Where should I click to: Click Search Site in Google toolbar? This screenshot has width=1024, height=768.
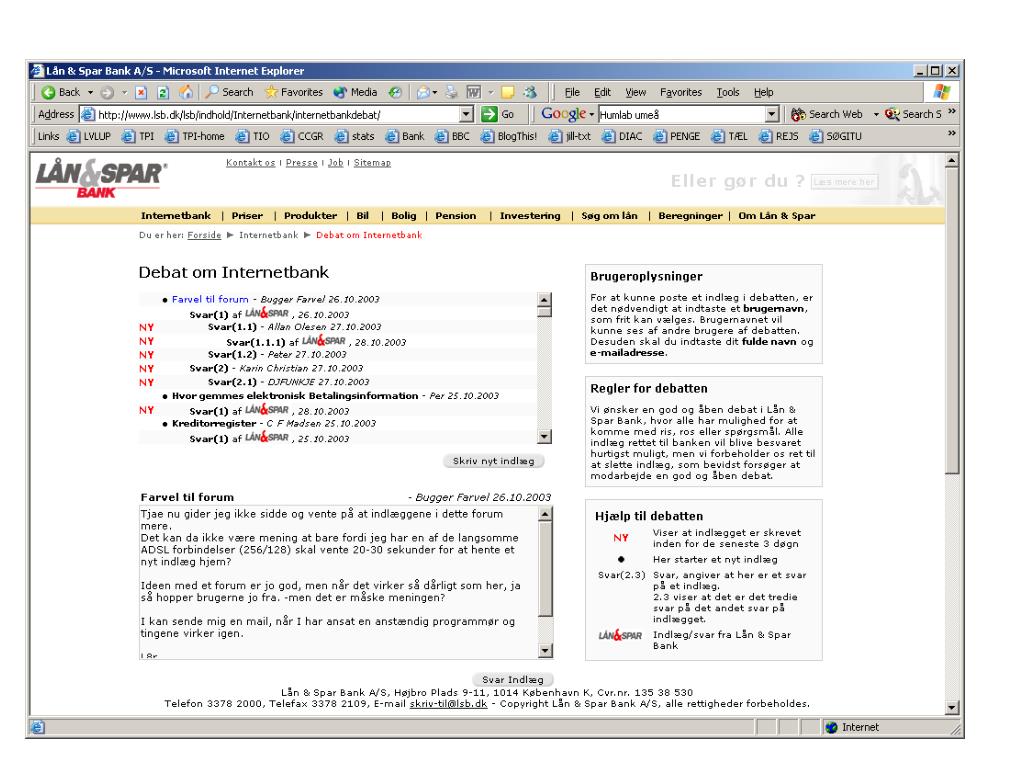coord(913,114)
